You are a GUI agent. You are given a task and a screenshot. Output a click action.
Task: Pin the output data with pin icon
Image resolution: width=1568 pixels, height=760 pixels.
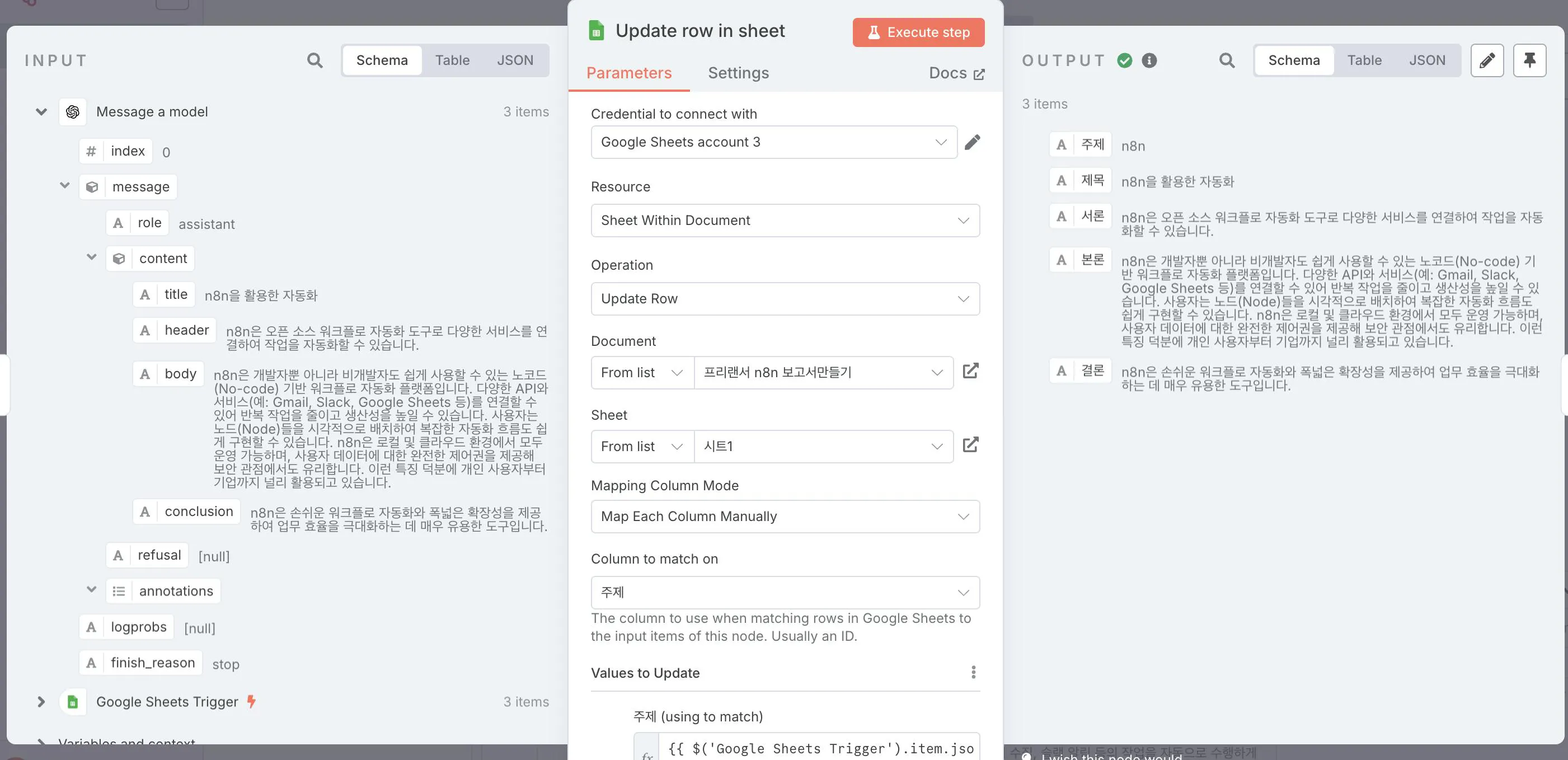pyautogui.click(x=1529, y=60)
